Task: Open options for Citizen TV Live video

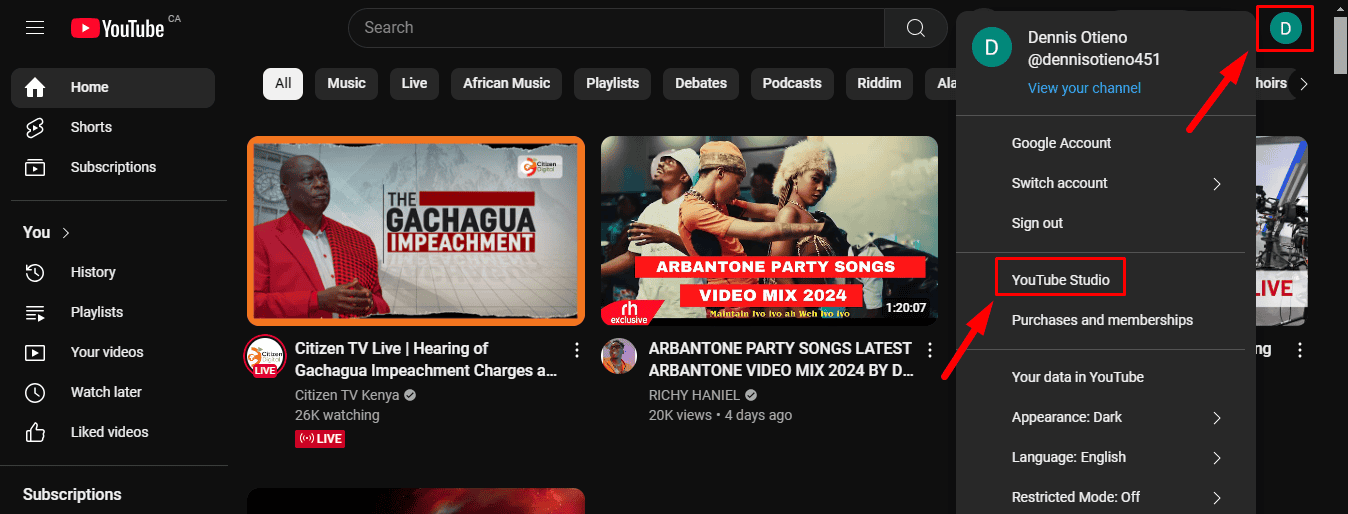Action: [x=577, y=350]
